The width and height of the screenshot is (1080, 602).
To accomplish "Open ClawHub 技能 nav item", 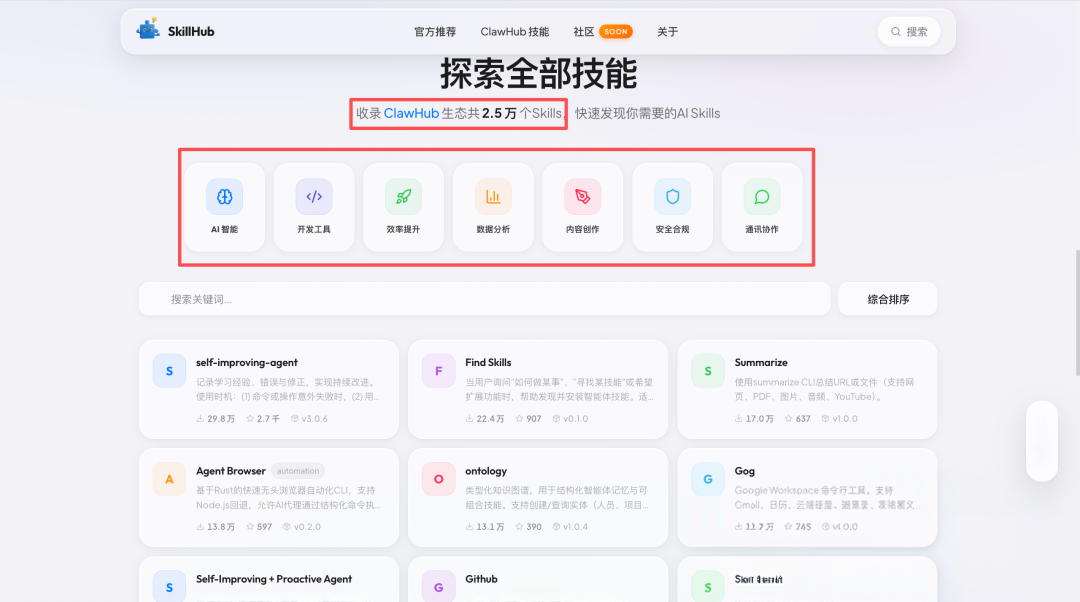I will [515, 32].
